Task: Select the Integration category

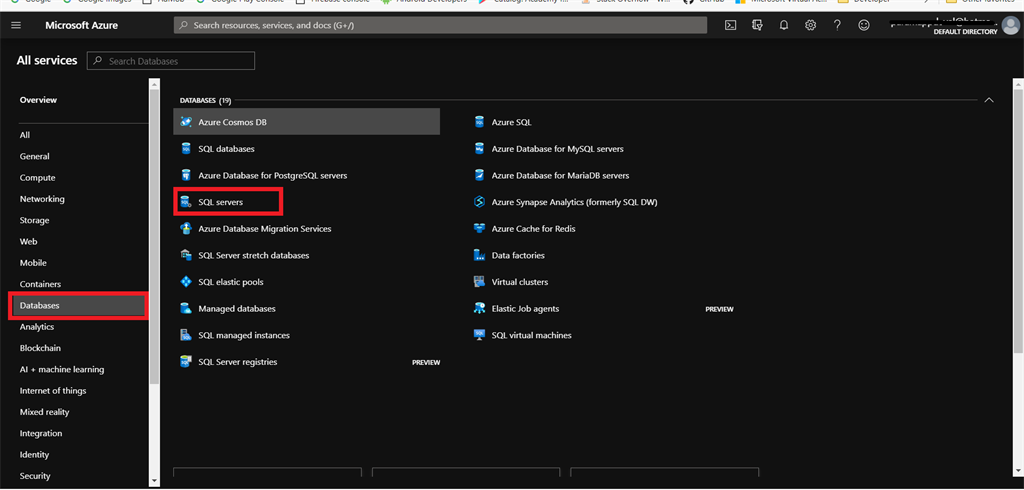Action: [x=41, y=434]
